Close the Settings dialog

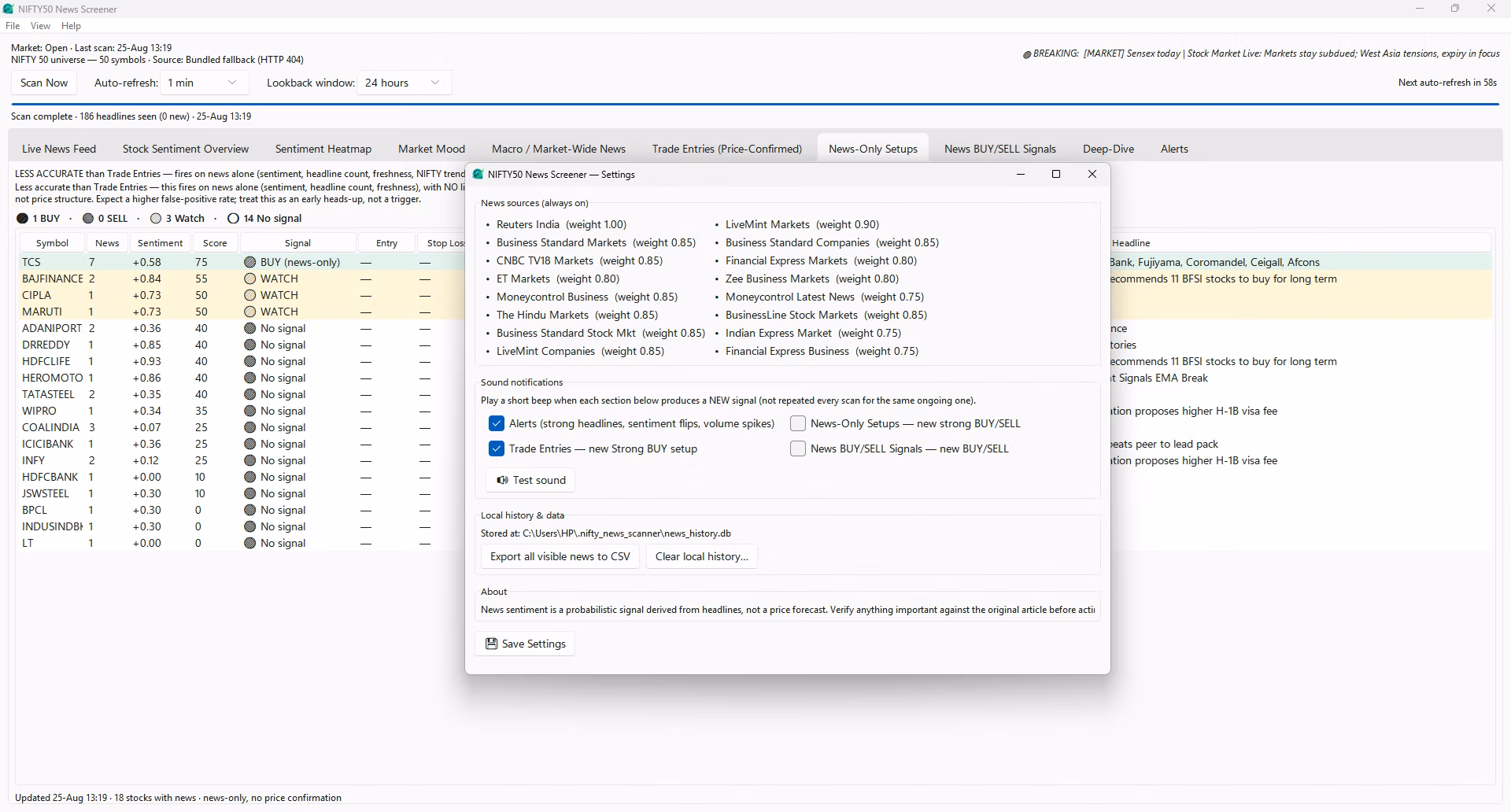1092,175
